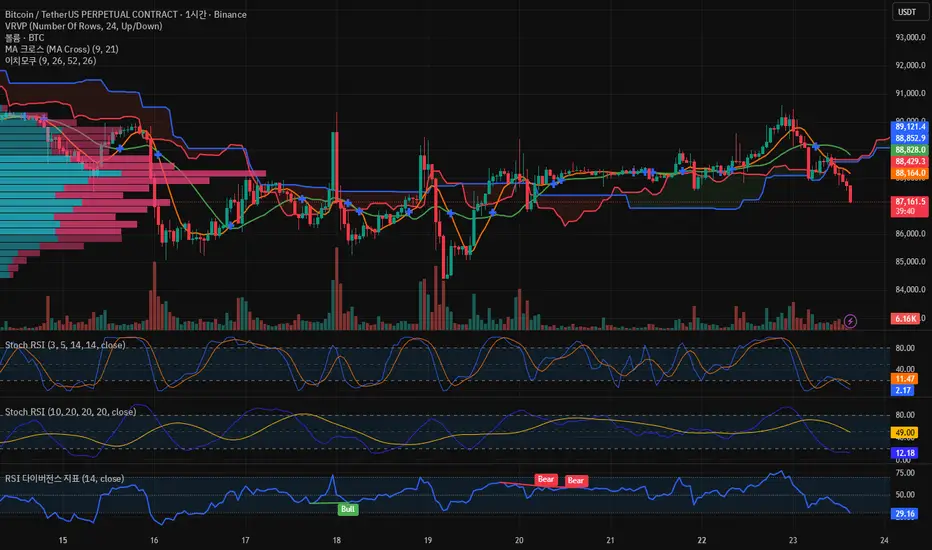Click date 21 on the time axis
The height and width of the screenshot is (550, 932).
pyautogui.click(x=610, y=540)
